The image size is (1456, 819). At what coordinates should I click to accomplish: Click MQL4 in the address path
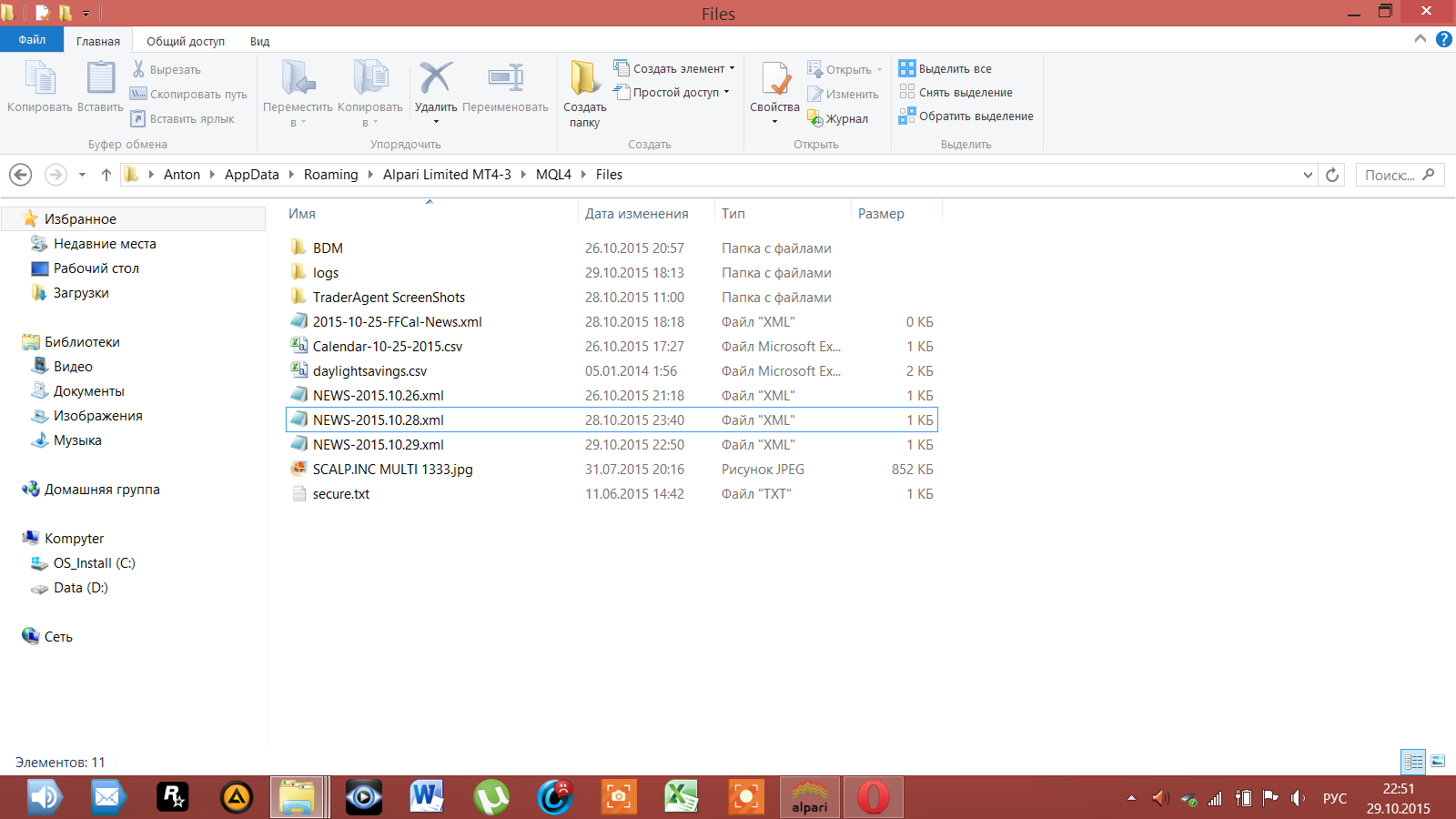pyautogui.click(x=553, y=175)
